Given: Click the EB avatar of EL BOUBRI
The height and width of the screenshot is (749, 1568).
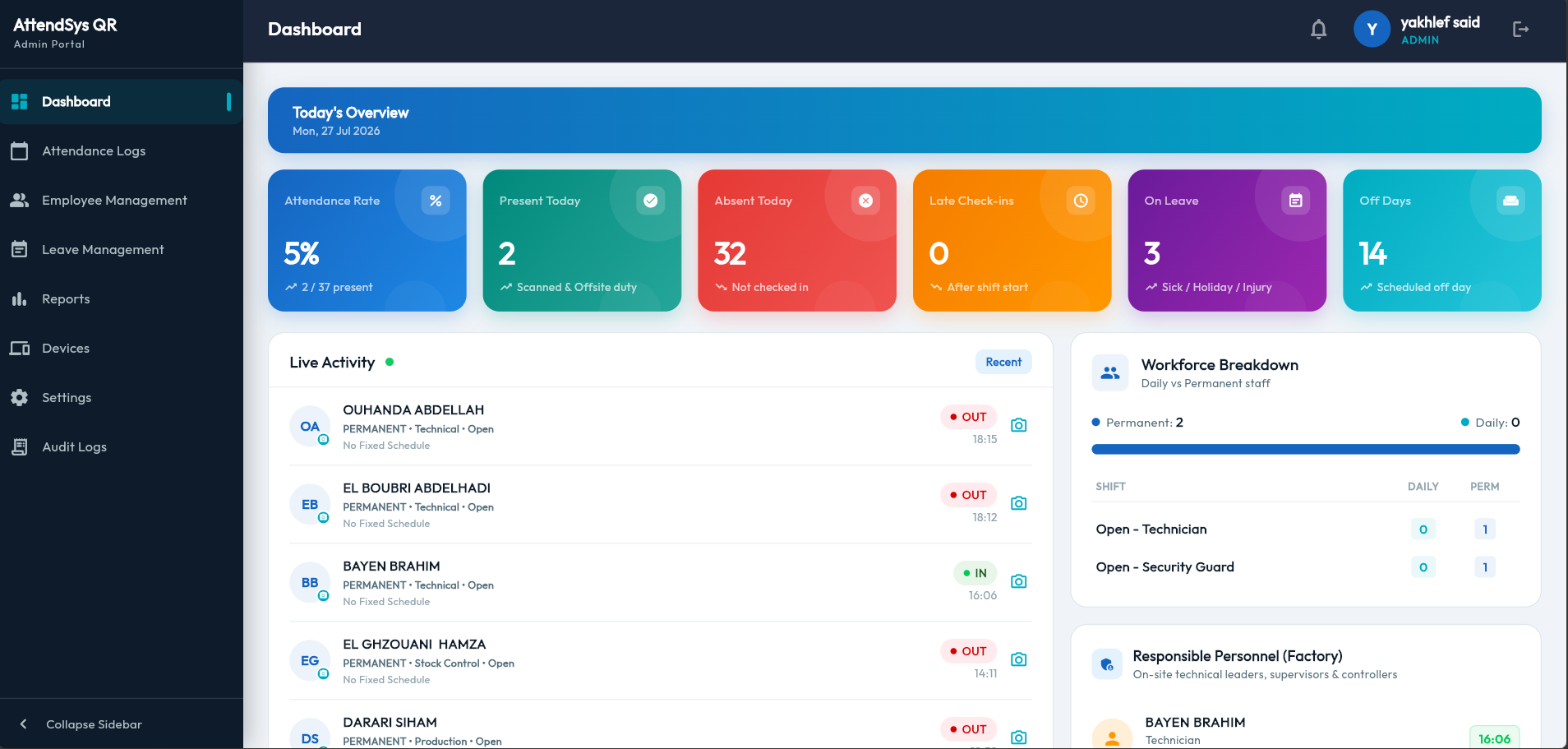Looking at the screenshot, I should [x=310, y=504].
